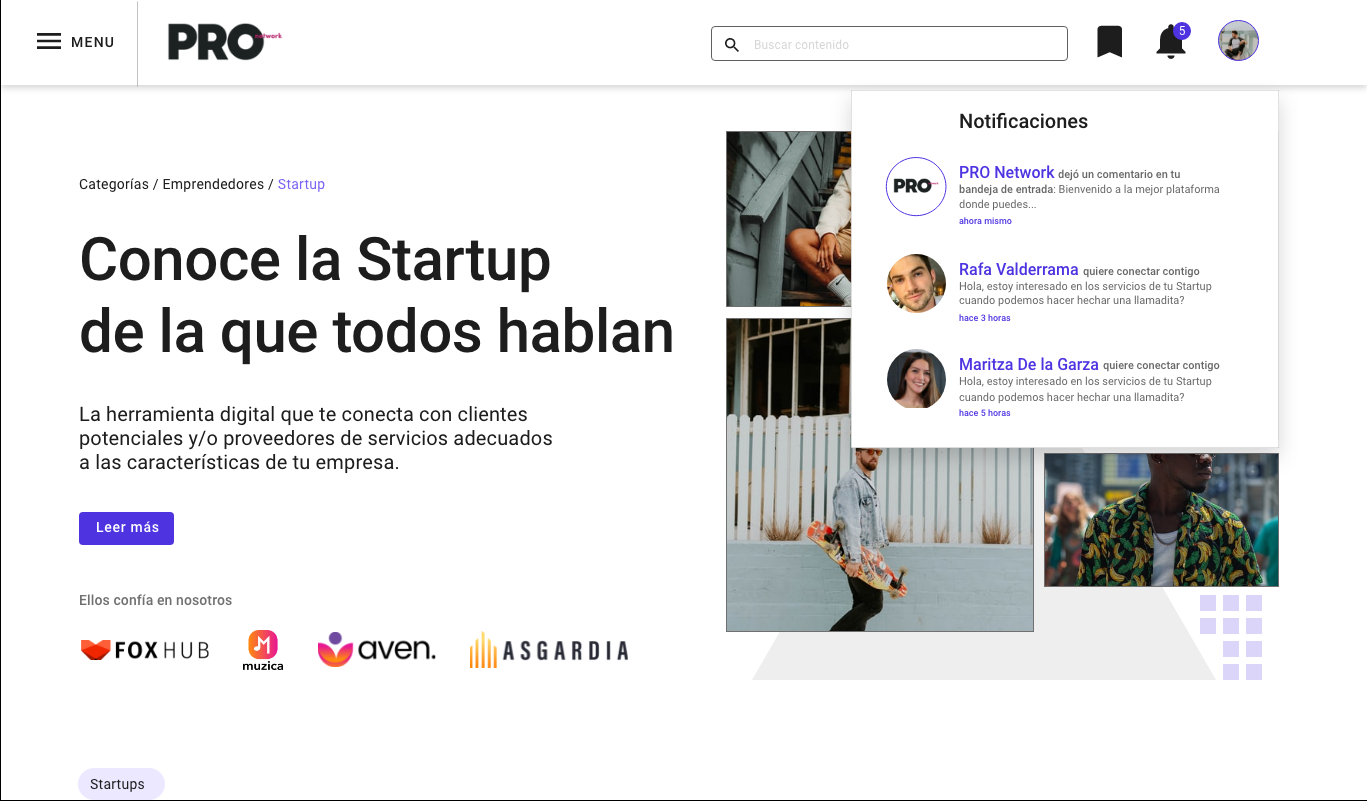
Task: Click Maritza De la Garza's profile photo
Action: [x=916, y=378]
